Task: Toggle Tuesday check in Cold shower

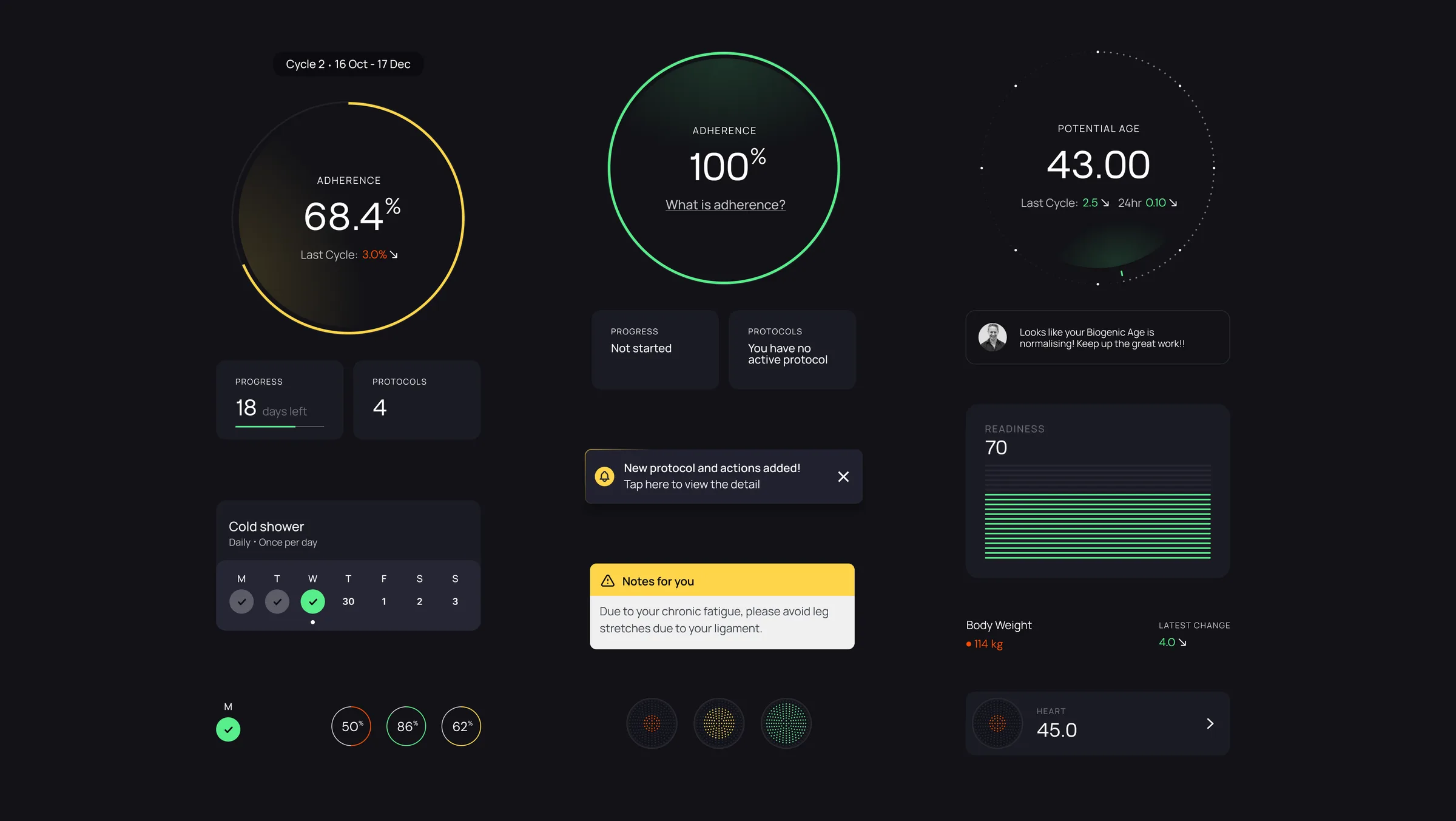Action: 277,601
